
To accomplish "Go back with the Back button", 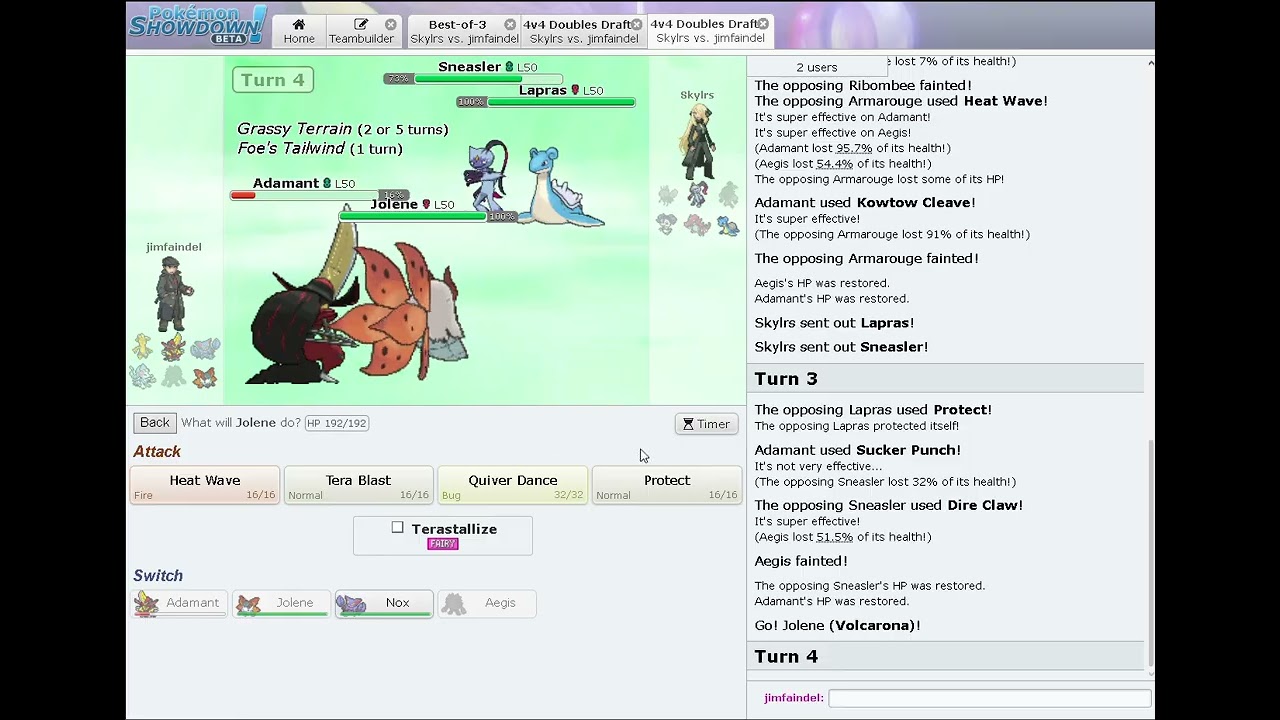I will (x=155, y=423).
